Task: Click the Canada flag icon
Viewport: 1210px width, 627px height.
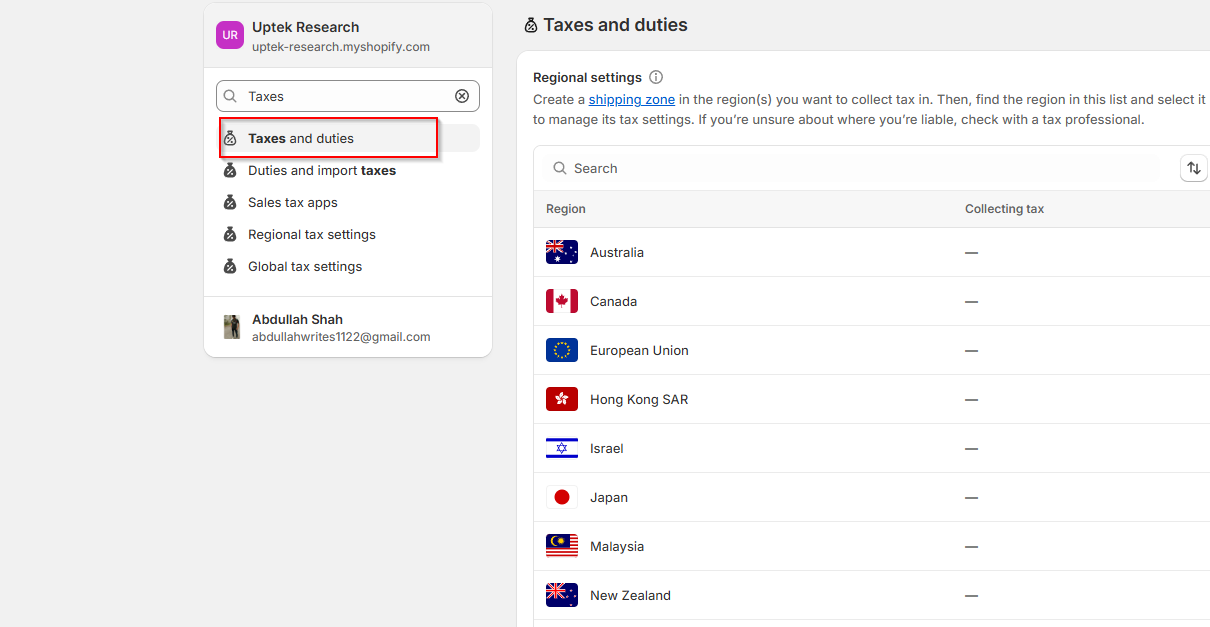Action: click(x=562, y=301)
